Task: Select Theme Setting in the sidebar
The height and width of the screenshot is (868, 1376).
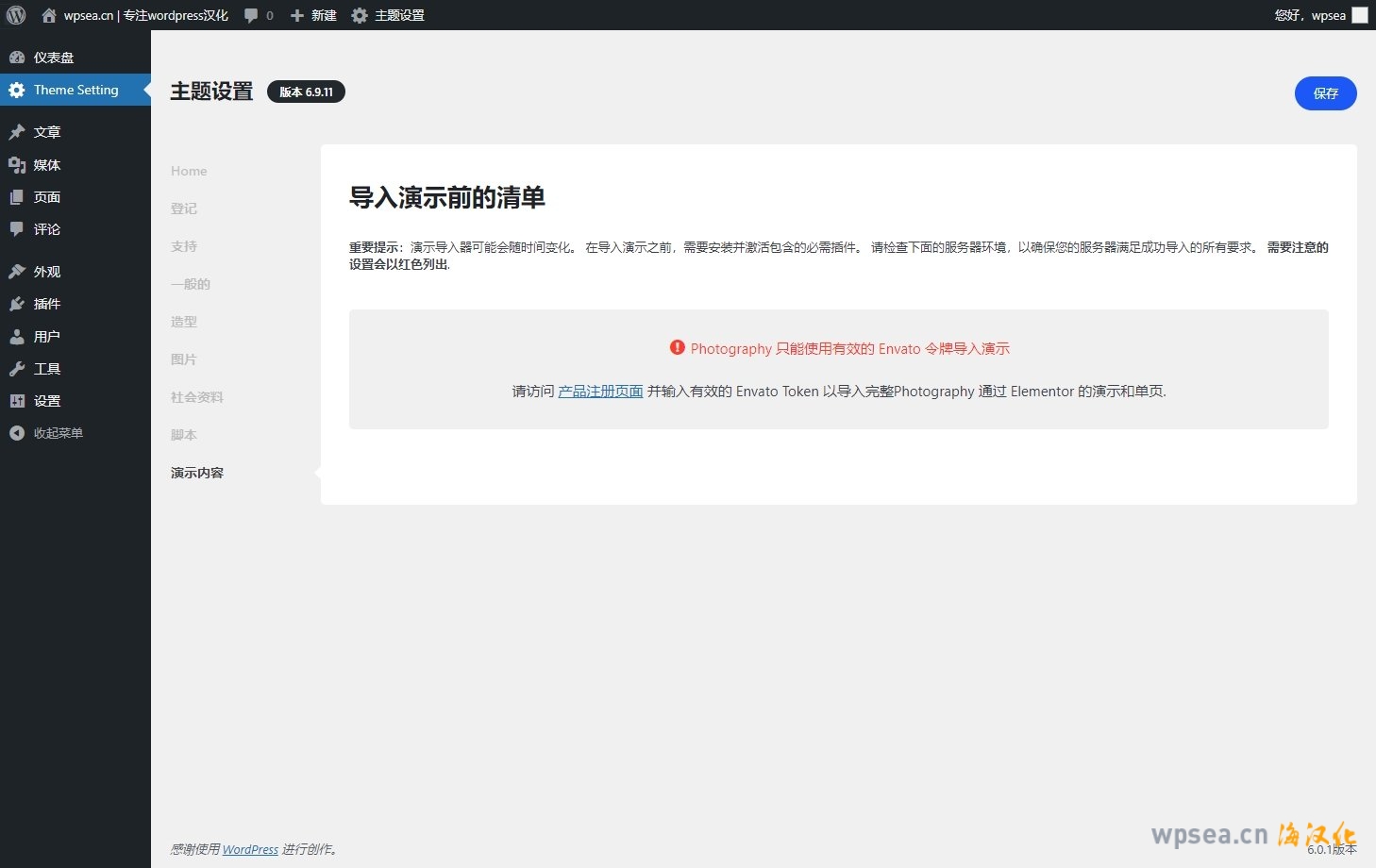Action: [x=76, y=90]
